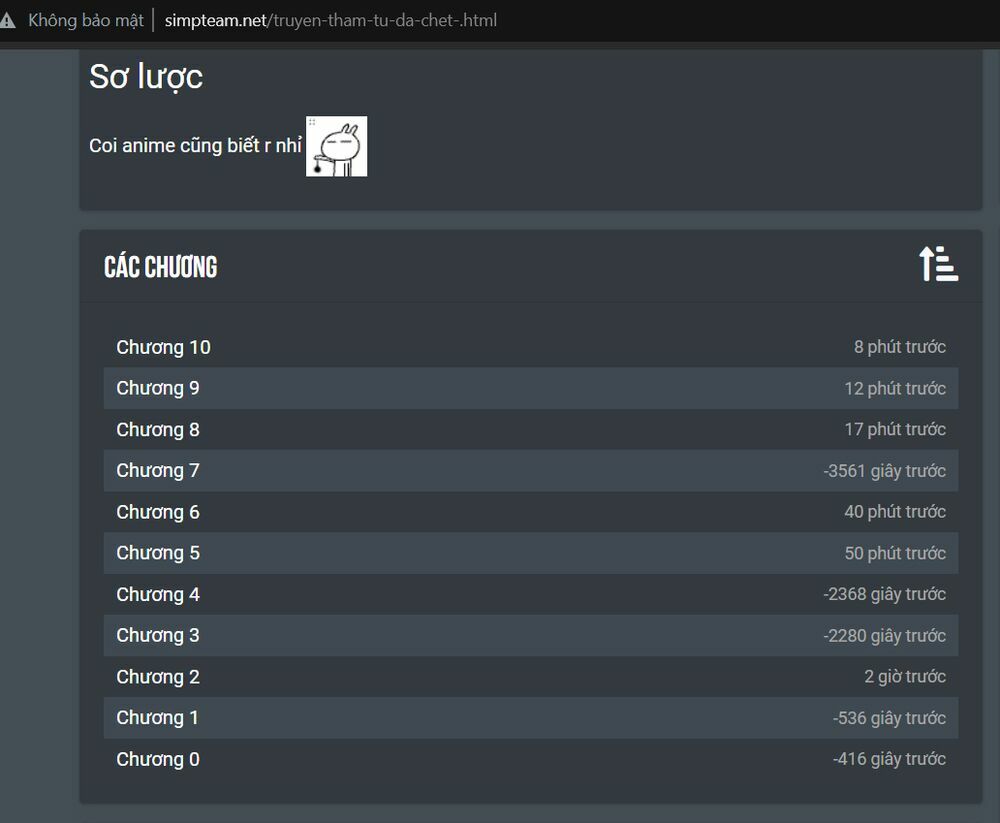Open Chương 4 chapter link
Viewport: 1000px width, 823px height.
pos(158,594)
